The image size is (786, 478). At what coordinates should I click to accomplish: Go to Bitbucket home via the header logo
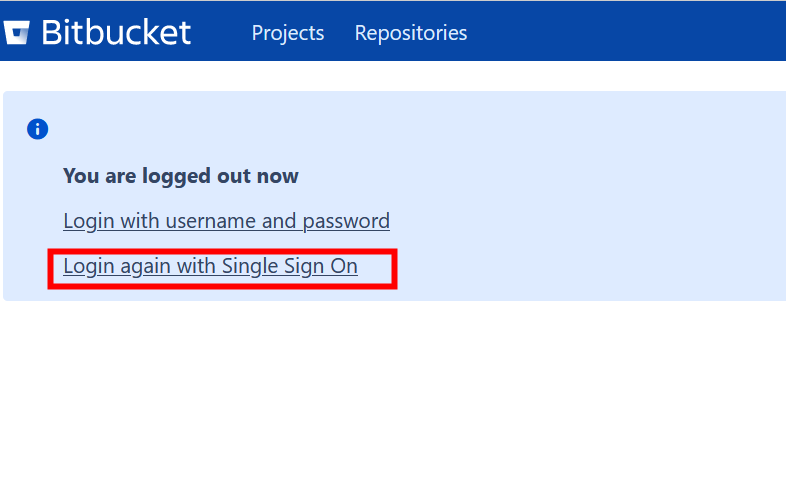coord(97,32)
